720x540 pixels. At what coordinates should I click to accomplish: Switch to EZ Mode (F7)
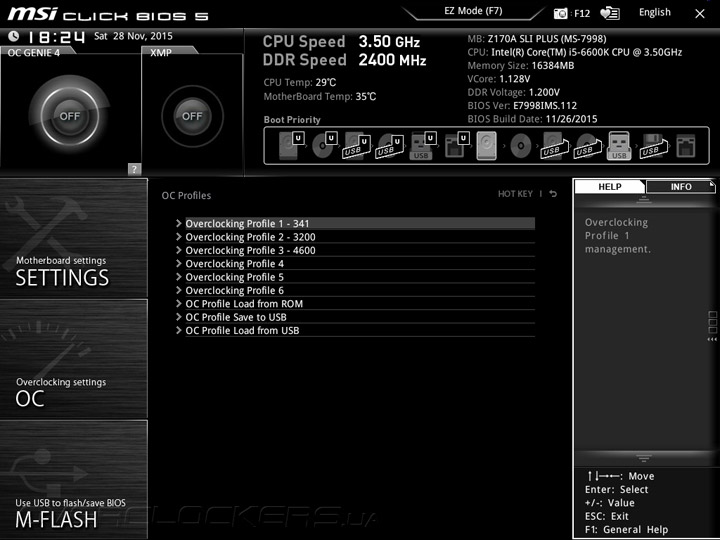click(x=473, y=11)
